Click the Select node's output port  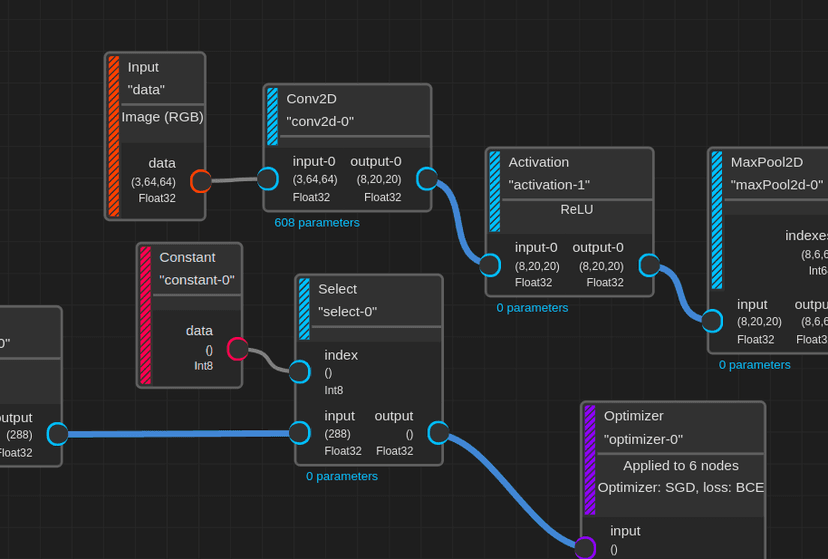438,433
